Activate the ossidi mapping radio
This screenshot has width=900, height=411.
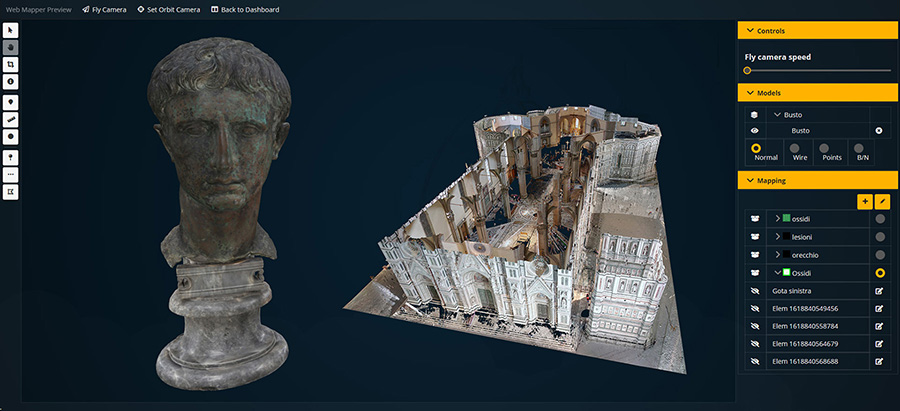pyautogui.click(x=880, y=219)
